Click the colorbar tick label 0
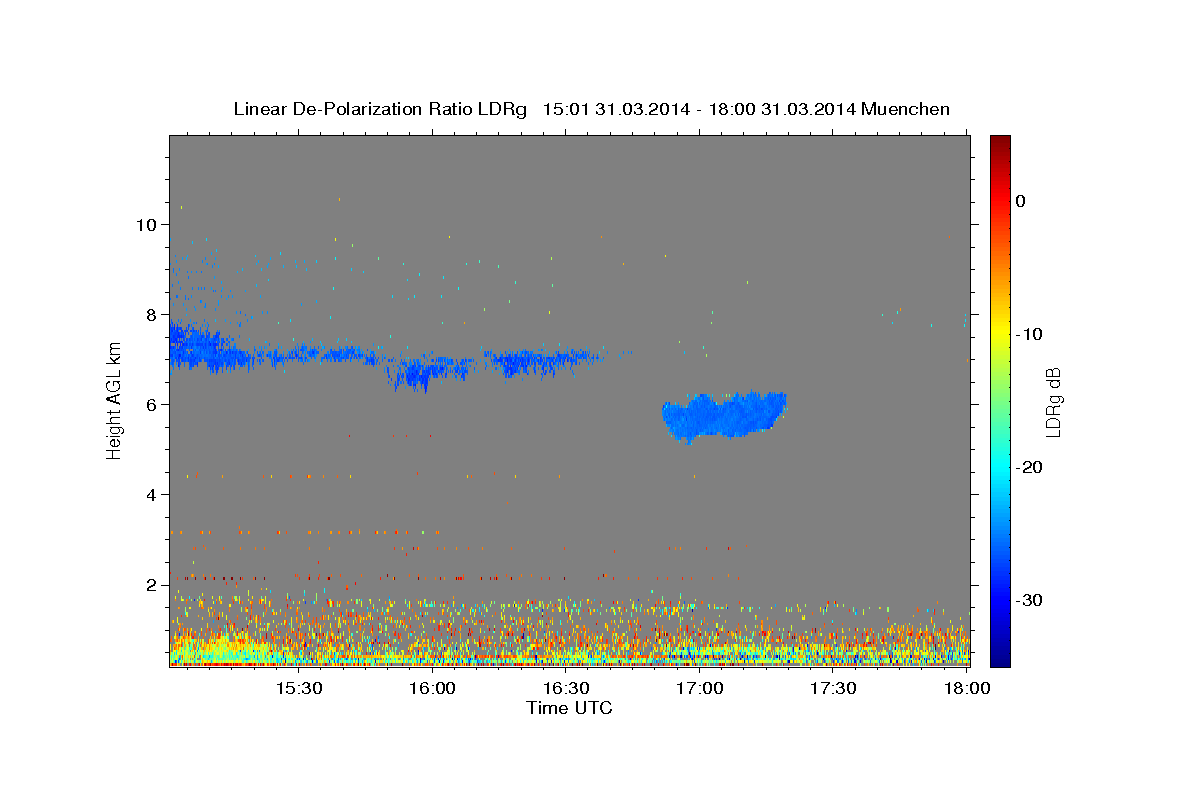Viewport: 1200px width, 800px height. coord(1021,201)
